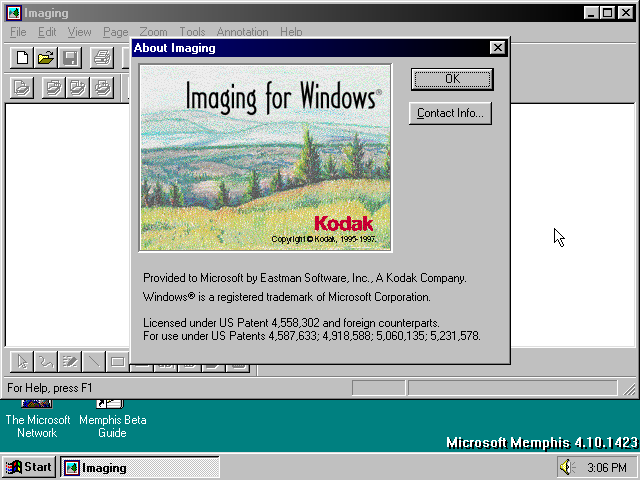
Task: Click the Imaging window resize grip
Action: click(630, 389)
